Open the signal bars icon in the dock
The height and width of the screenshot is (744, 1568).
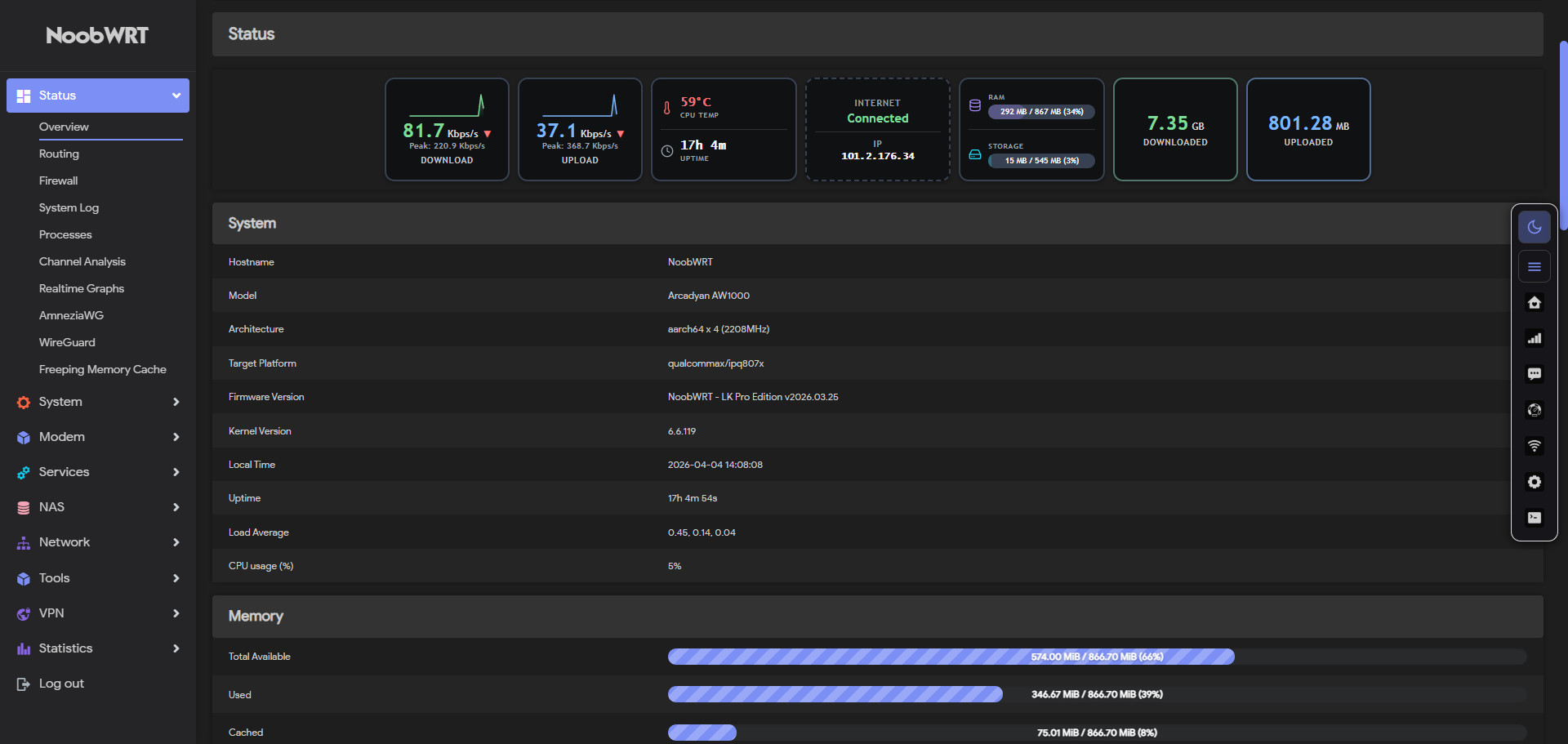[1534, 338]
